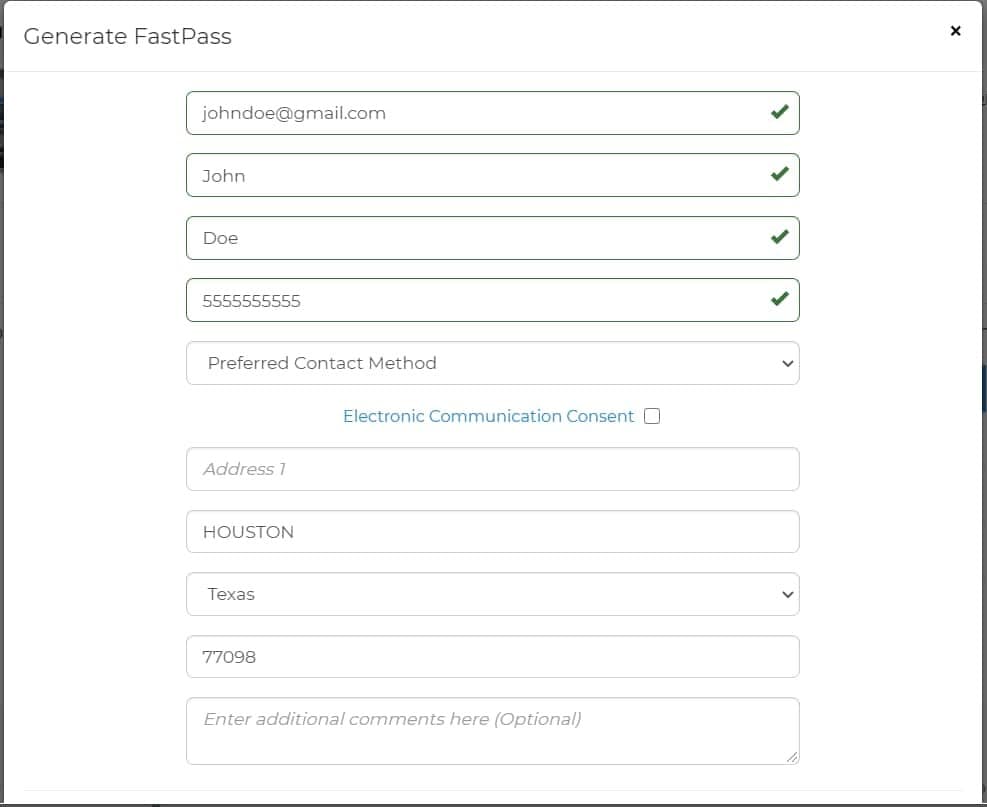
Task: Focus the johndoe@gmail.com email field
Action: 492,113
